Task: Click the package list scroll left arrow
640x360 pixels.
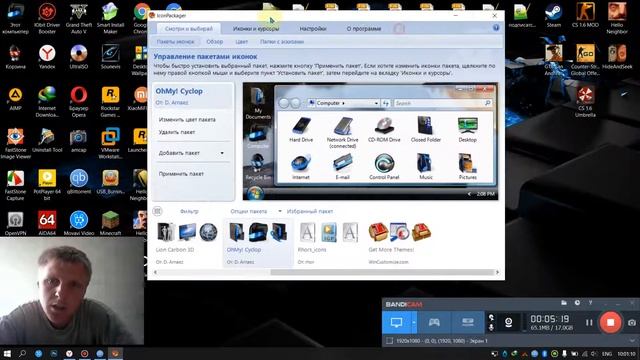Action: (x=155, y=272)
